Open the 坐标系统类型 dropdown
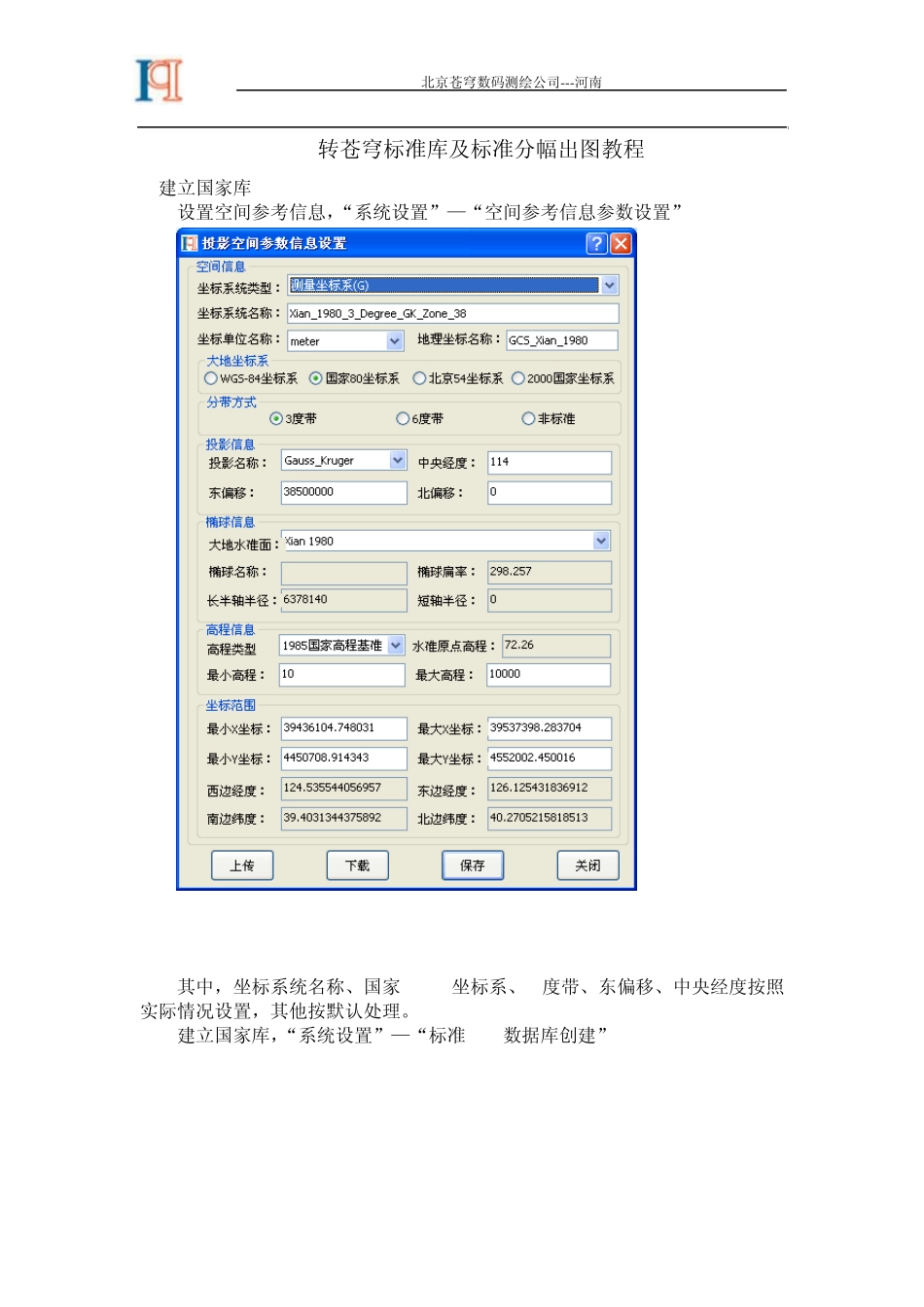Image resolution: width=924 pixels, height=1307 pixels. point(610,285)
